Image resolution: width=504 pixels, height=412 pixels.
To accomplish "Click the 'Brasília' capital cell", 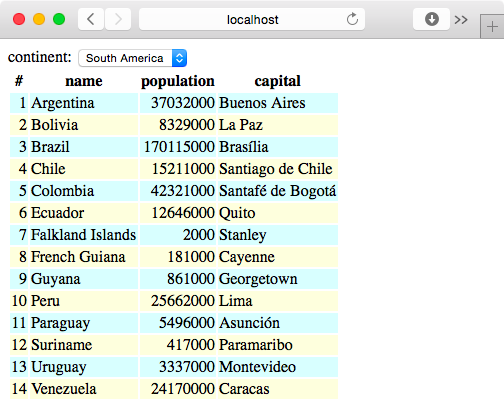I will pos(278,147).
